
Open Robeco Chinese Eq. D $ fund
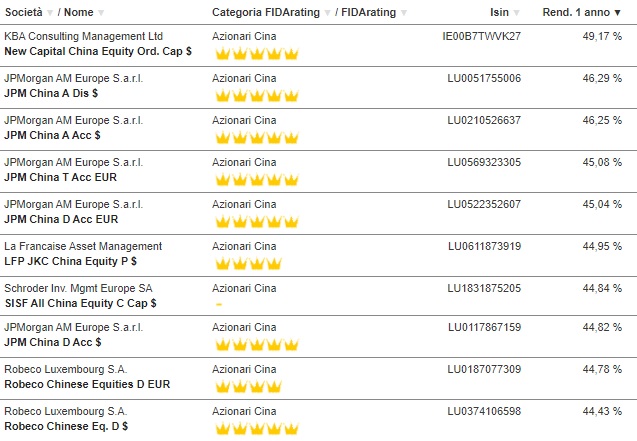tap(66, 426)
